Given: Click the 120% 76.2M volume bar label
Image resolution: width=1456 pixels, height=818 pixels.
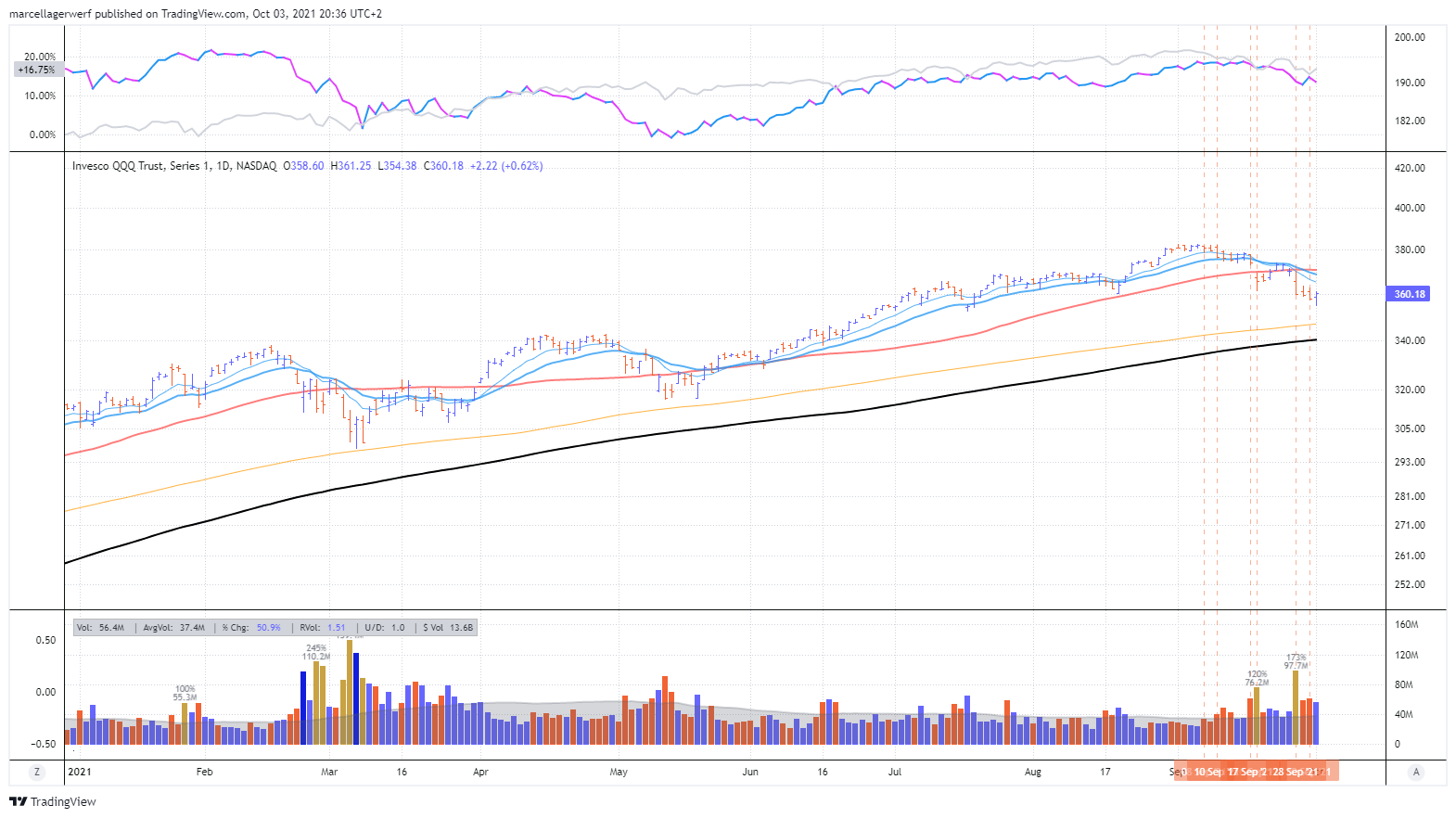Looking at the screenshot, I should coord(1258,678).
